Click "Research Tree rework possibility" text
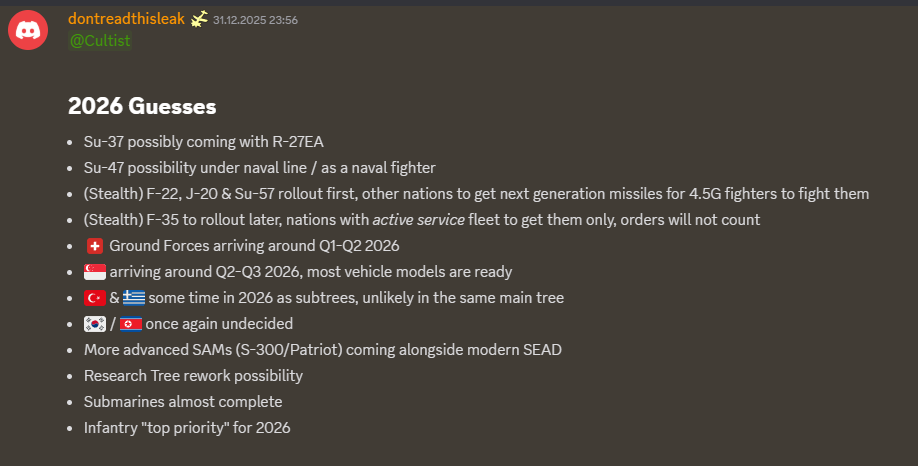 (x=193, y=376)
